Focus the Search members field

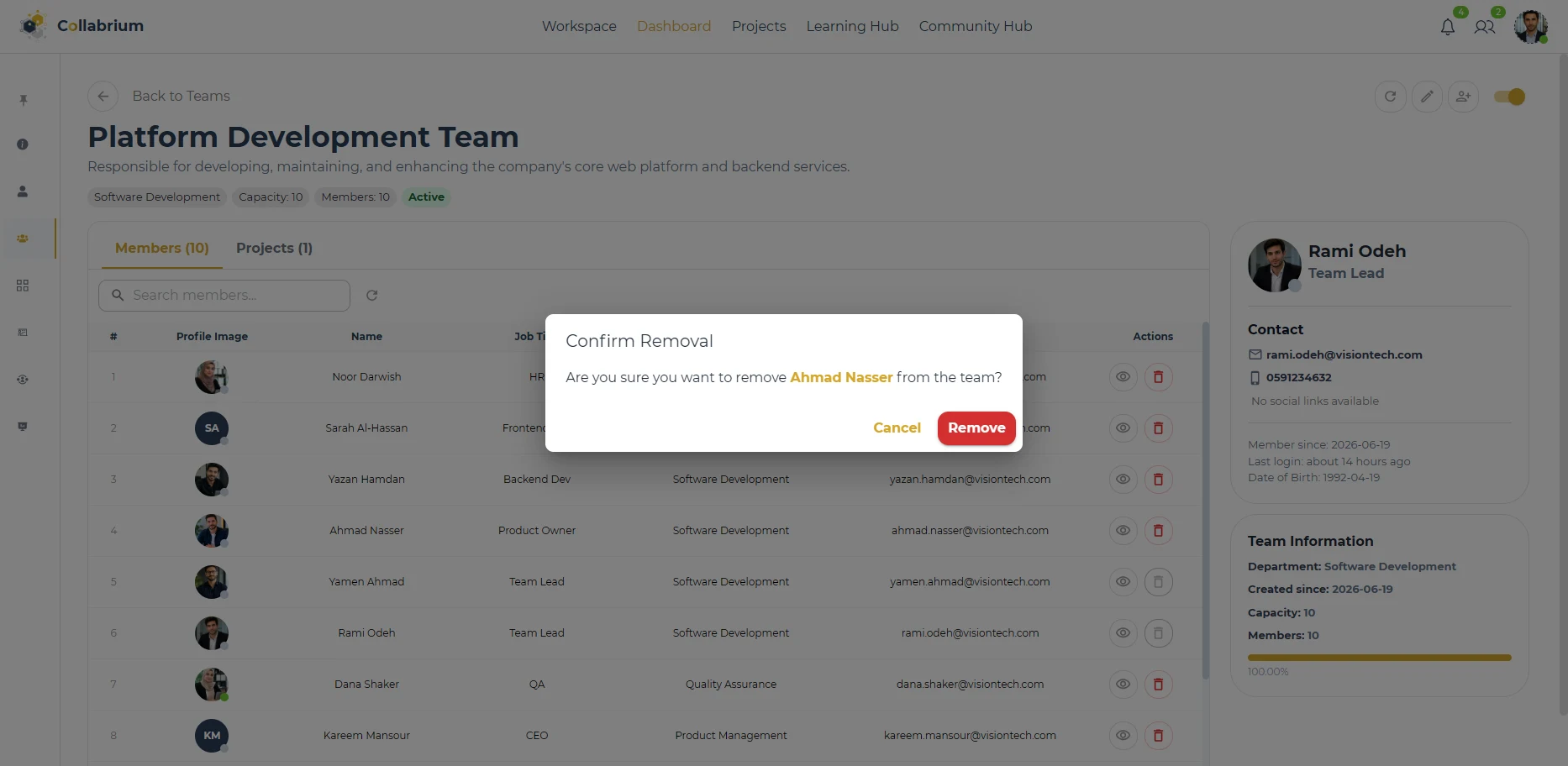(224, 296)
